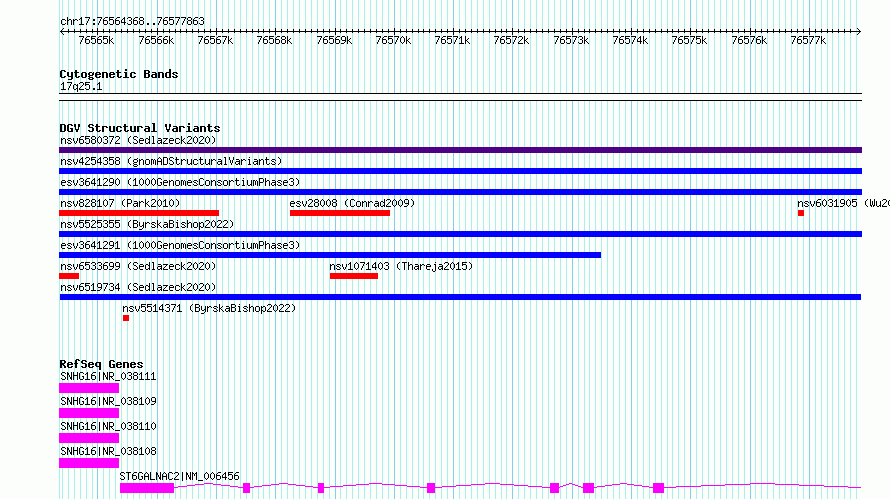Open the nsv5514371 (ByrskaBishop2022) label
Viewport: 890px width, 499px height.
pos(209,308)
